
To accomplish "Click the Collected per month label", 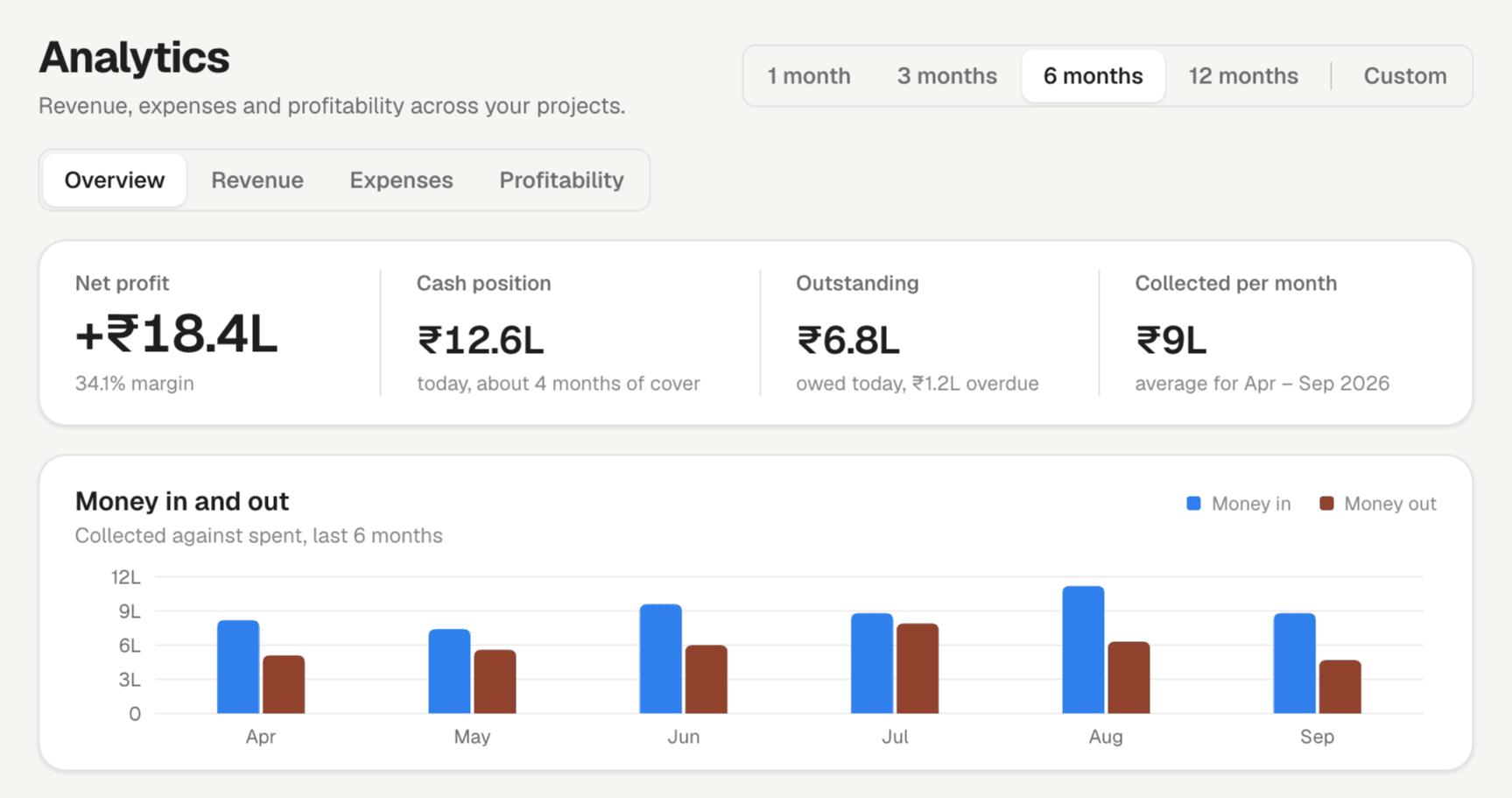I will (1236, 284).
